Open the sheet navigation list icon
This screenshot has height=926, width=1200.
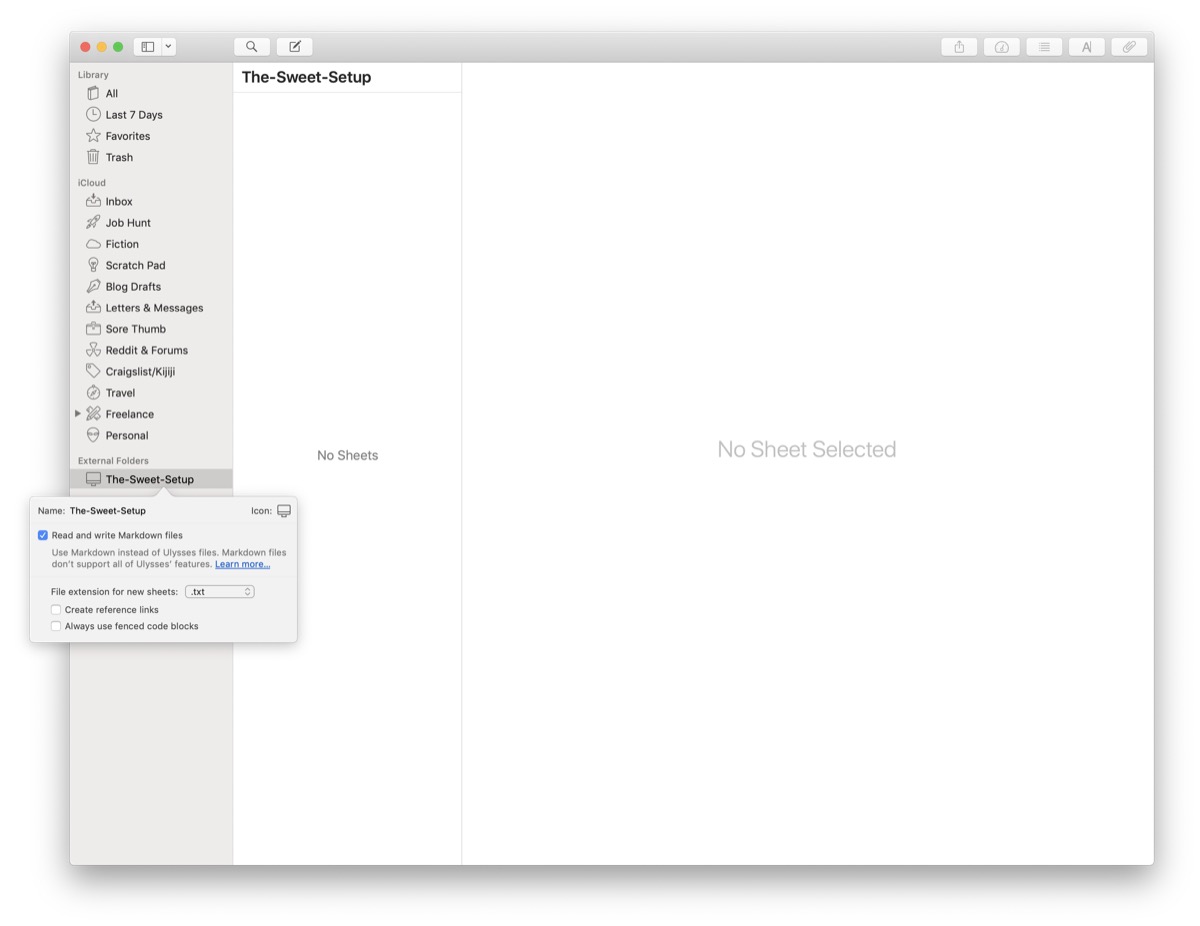1044,47
